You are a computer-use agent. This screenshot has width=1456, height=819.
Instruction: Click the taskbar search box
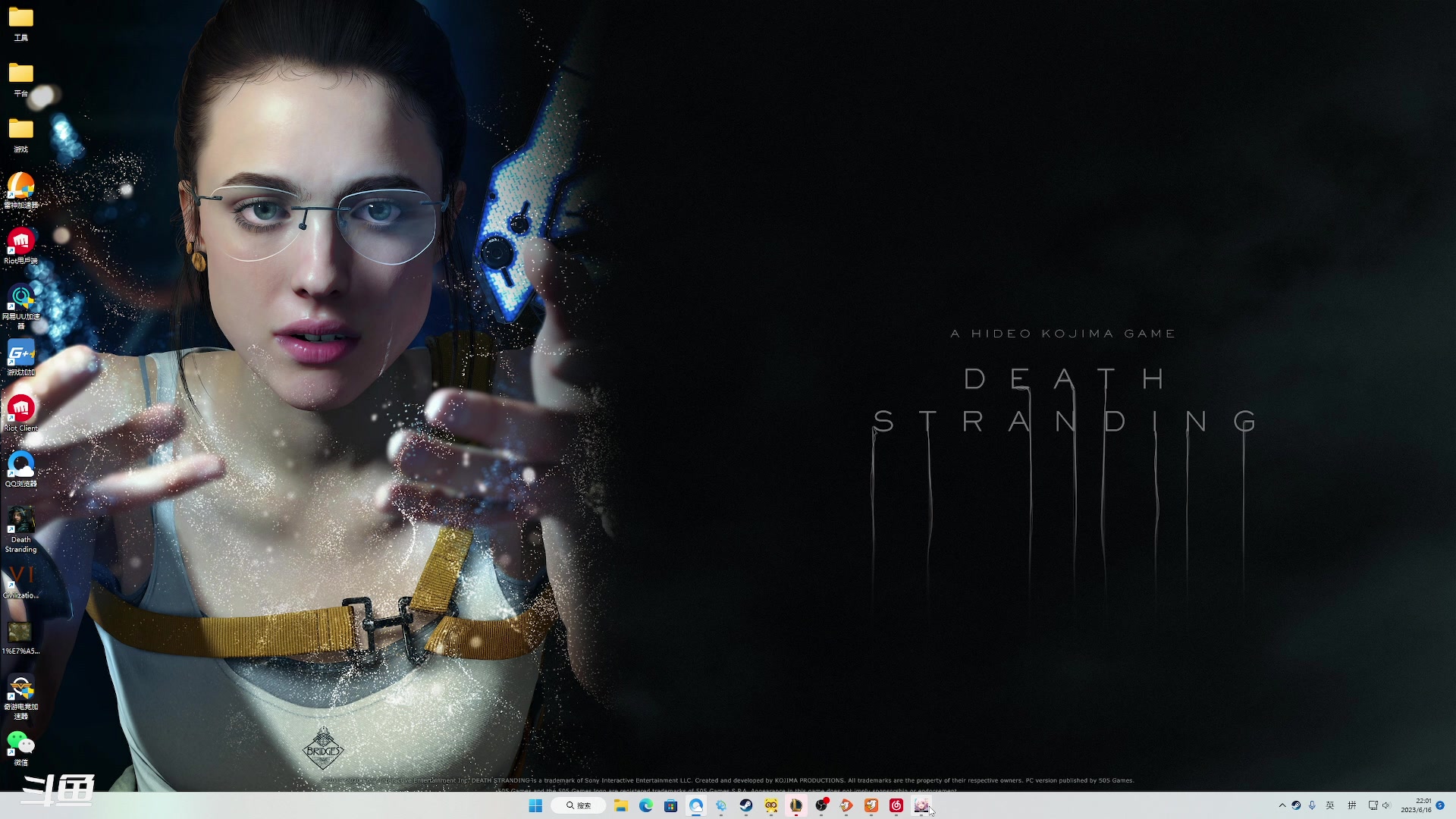click(x=578, y=805)
